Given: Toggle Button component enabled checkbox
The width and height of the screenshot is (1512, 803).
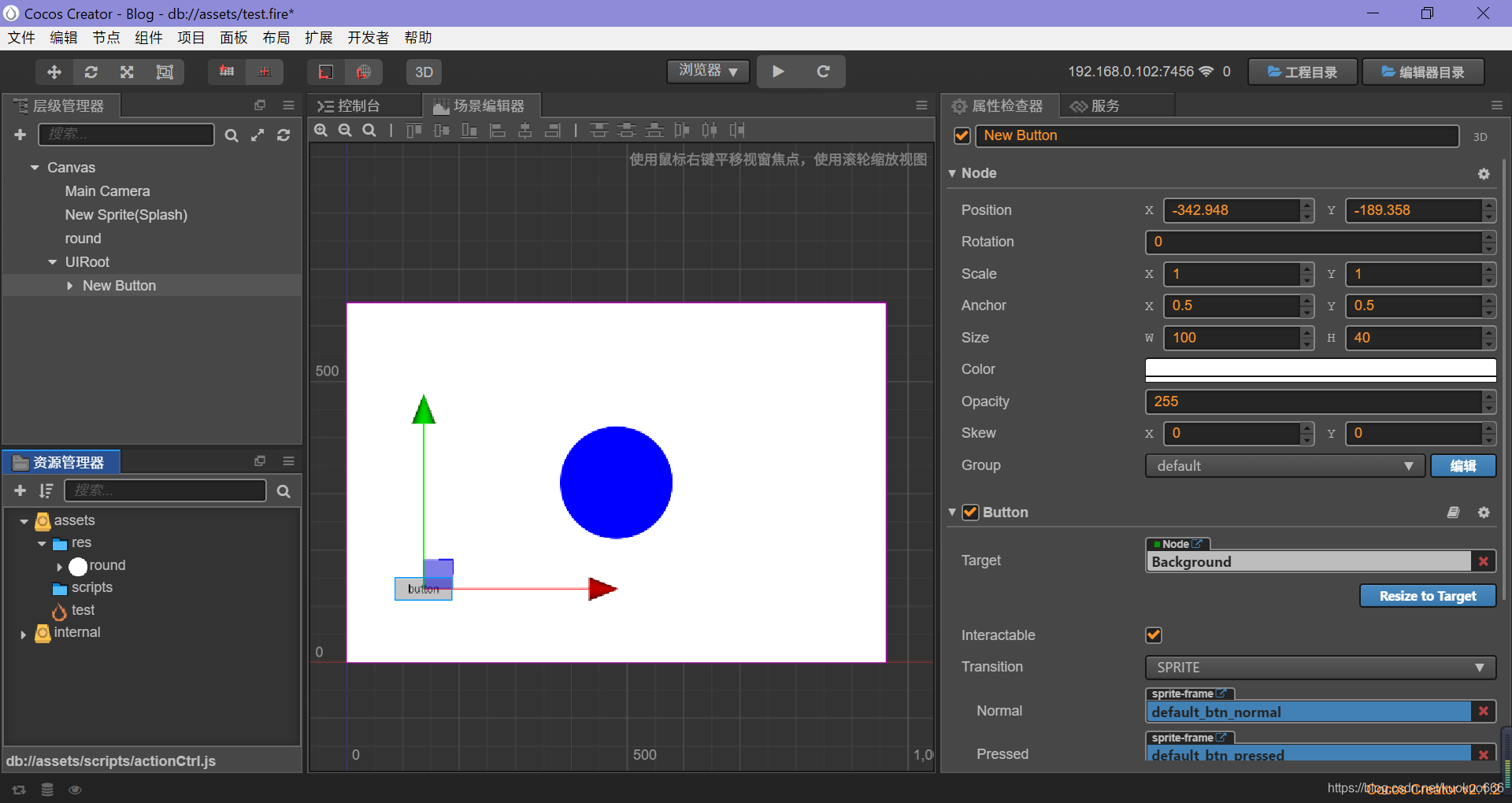Looking at the screenshot, I should [971, 513].
